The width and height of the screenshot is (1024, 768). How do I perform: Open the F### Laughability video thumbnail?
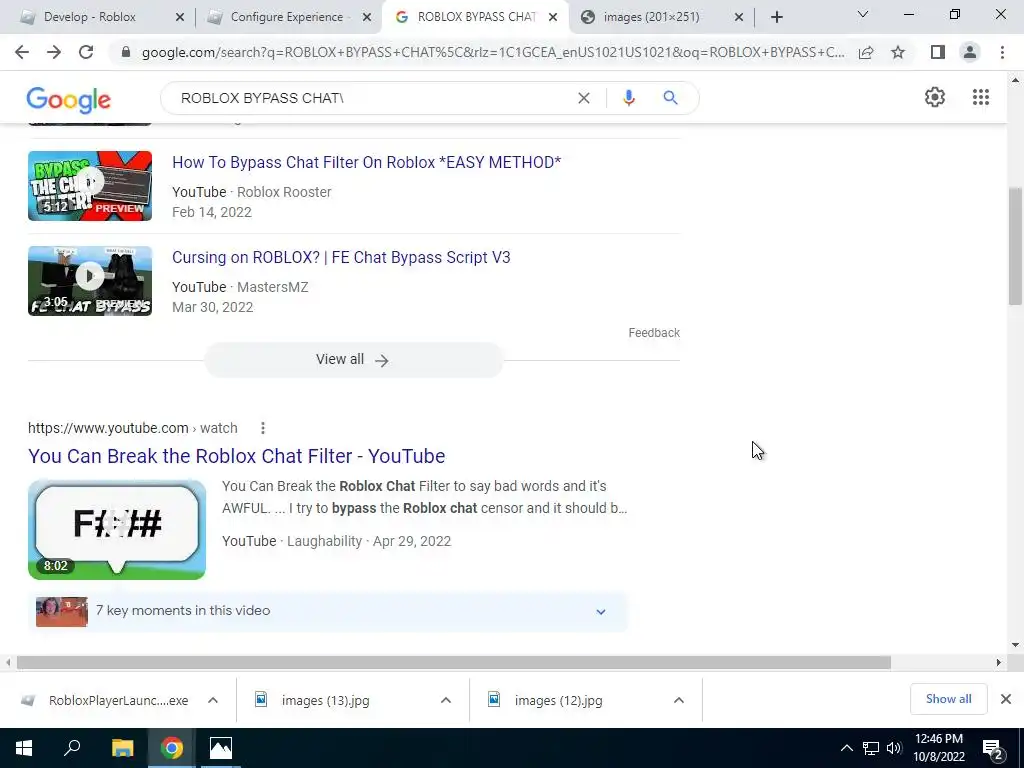point(117,530)
